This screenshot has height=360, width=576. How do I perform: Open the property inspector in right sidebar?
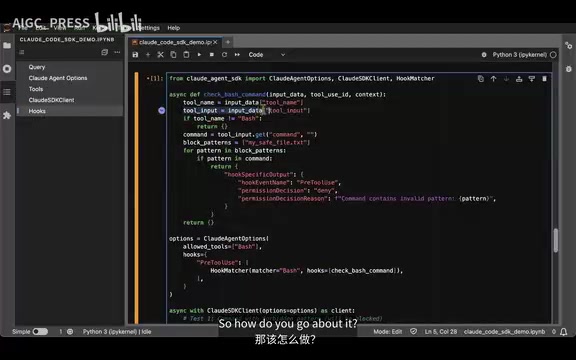[569, 46]
